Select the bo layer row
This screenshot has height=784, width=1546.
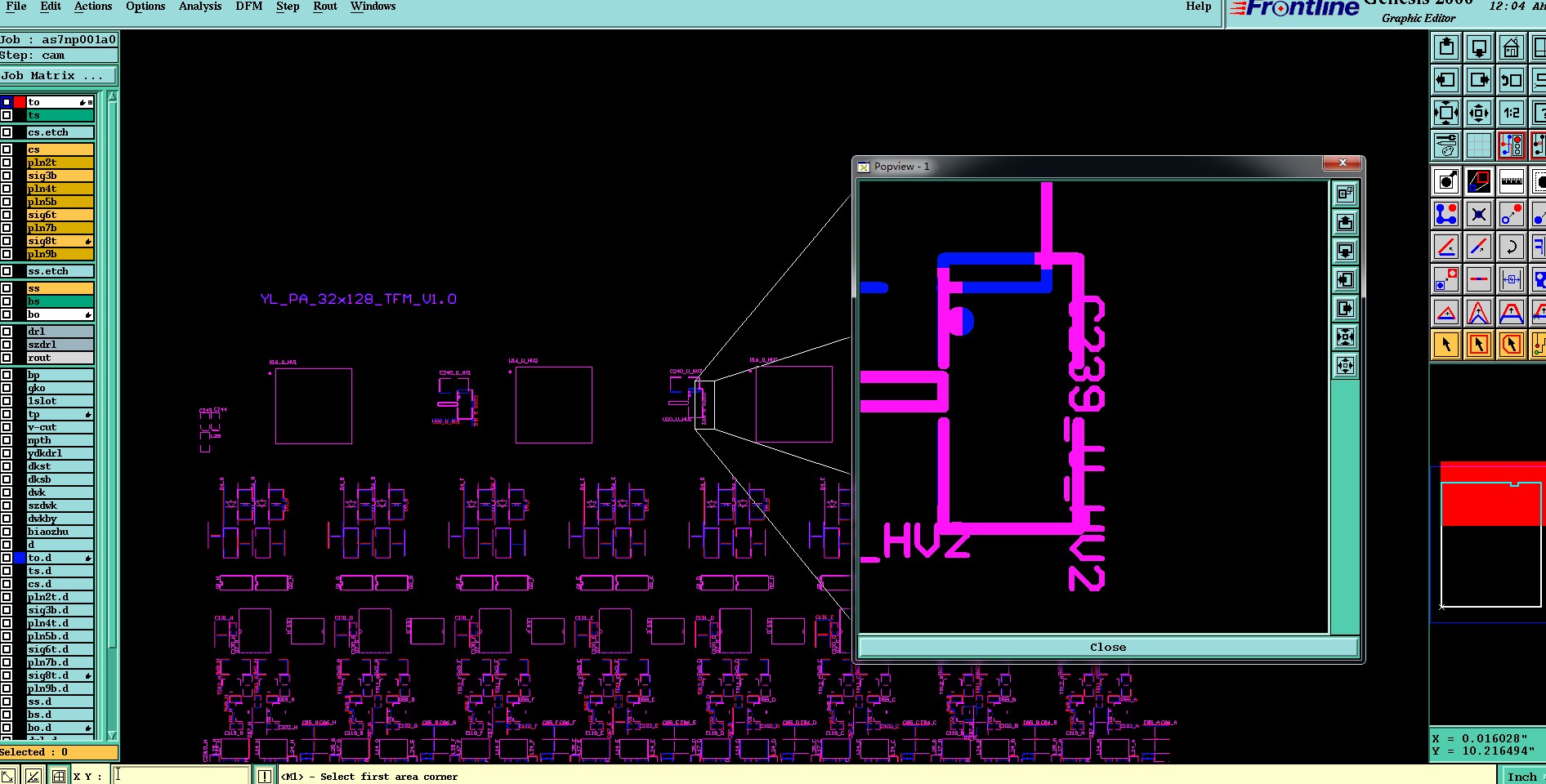click(60, 314)
